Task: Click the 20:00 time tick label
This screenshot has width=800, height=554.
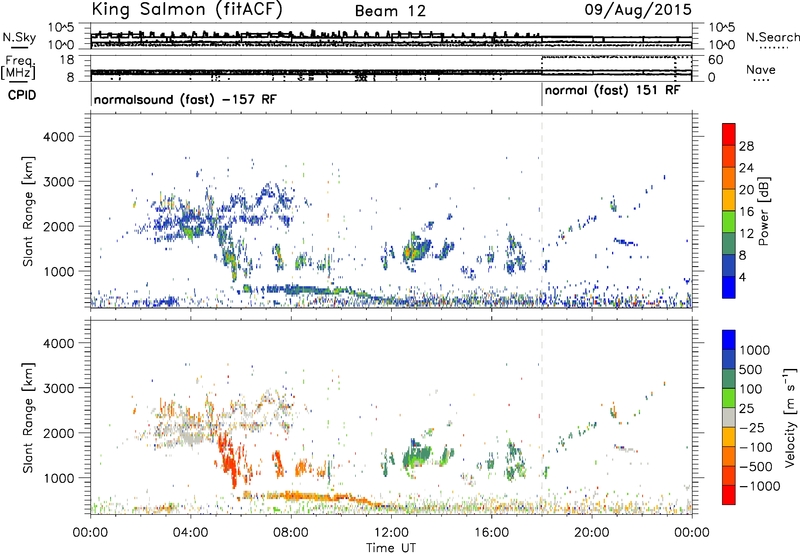Action: pos(592,533)
